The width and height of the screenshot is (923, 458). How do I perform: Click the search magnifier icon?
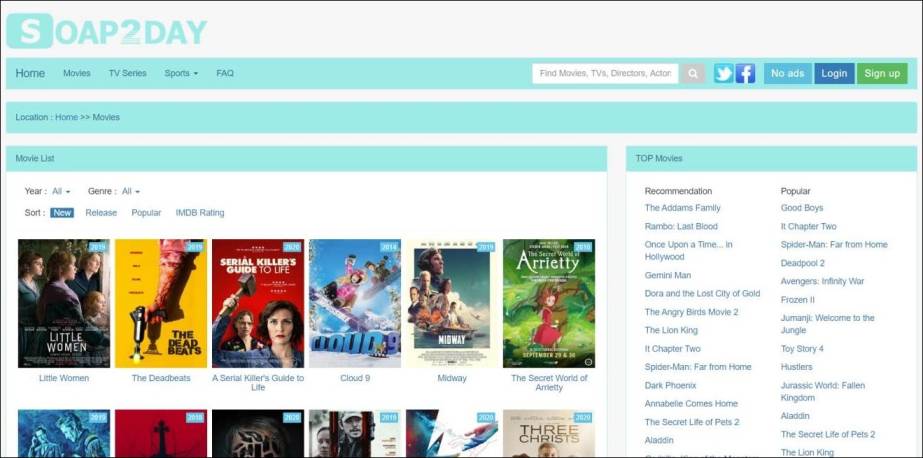pos(693,73)
